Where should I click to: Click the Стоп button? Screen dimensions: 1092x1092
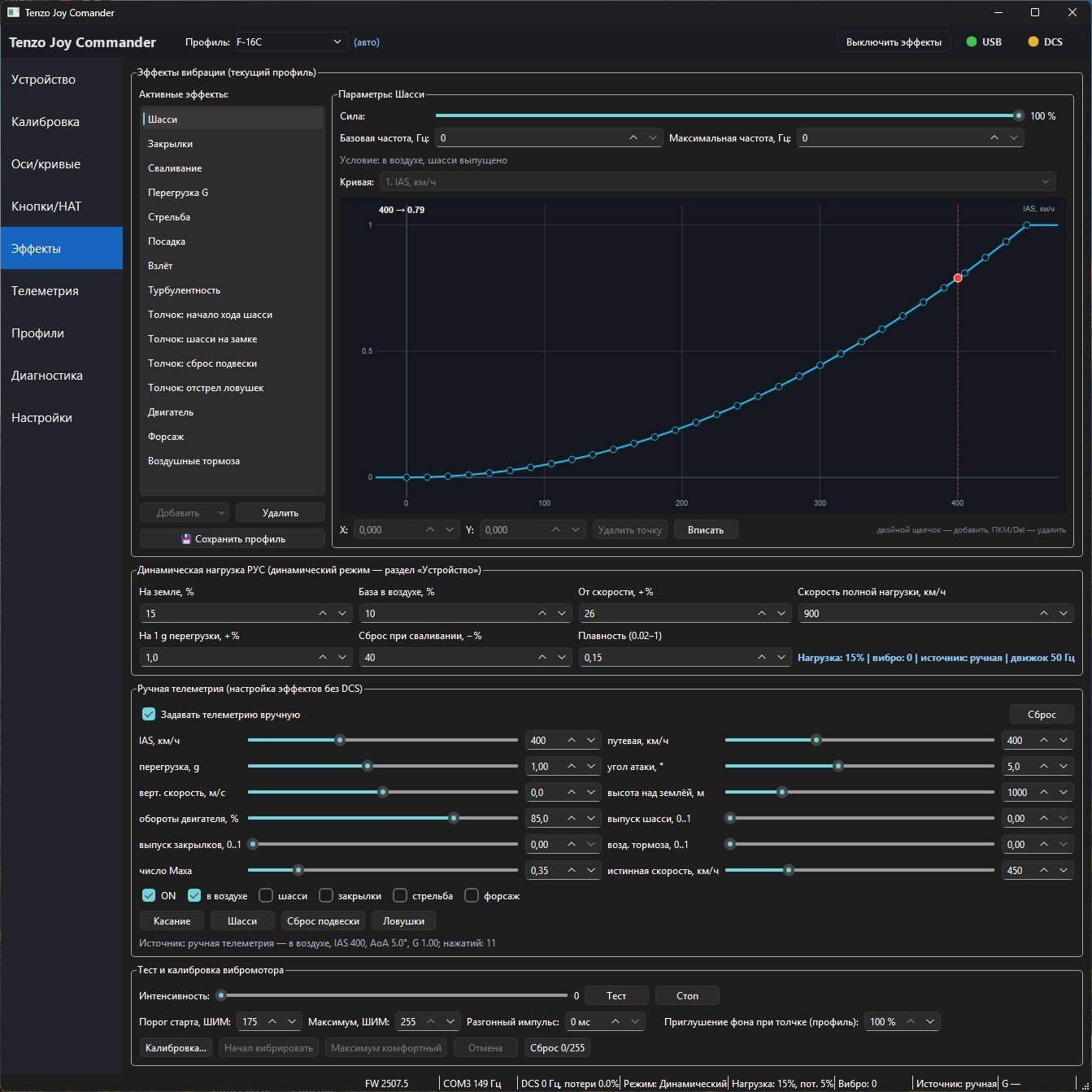(x=687, y=995)
